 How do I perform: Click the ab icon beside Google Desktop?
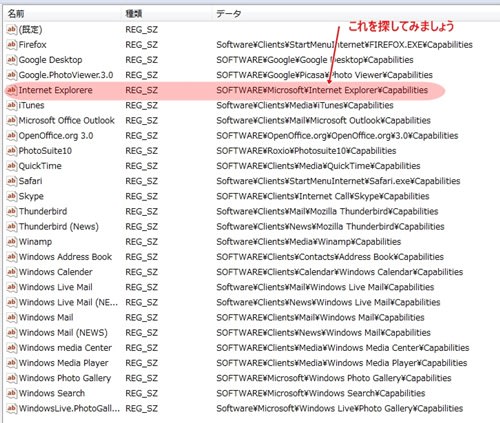pos(11,60)
